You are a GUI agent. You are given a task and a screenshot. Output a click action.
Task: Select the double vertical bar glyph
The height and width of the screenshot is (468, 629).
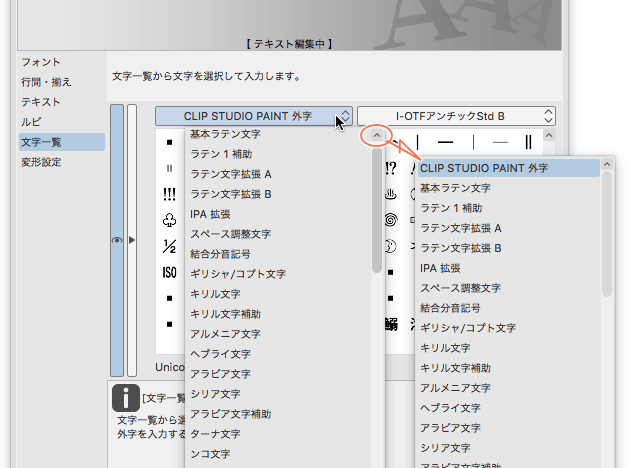[528, 142]
